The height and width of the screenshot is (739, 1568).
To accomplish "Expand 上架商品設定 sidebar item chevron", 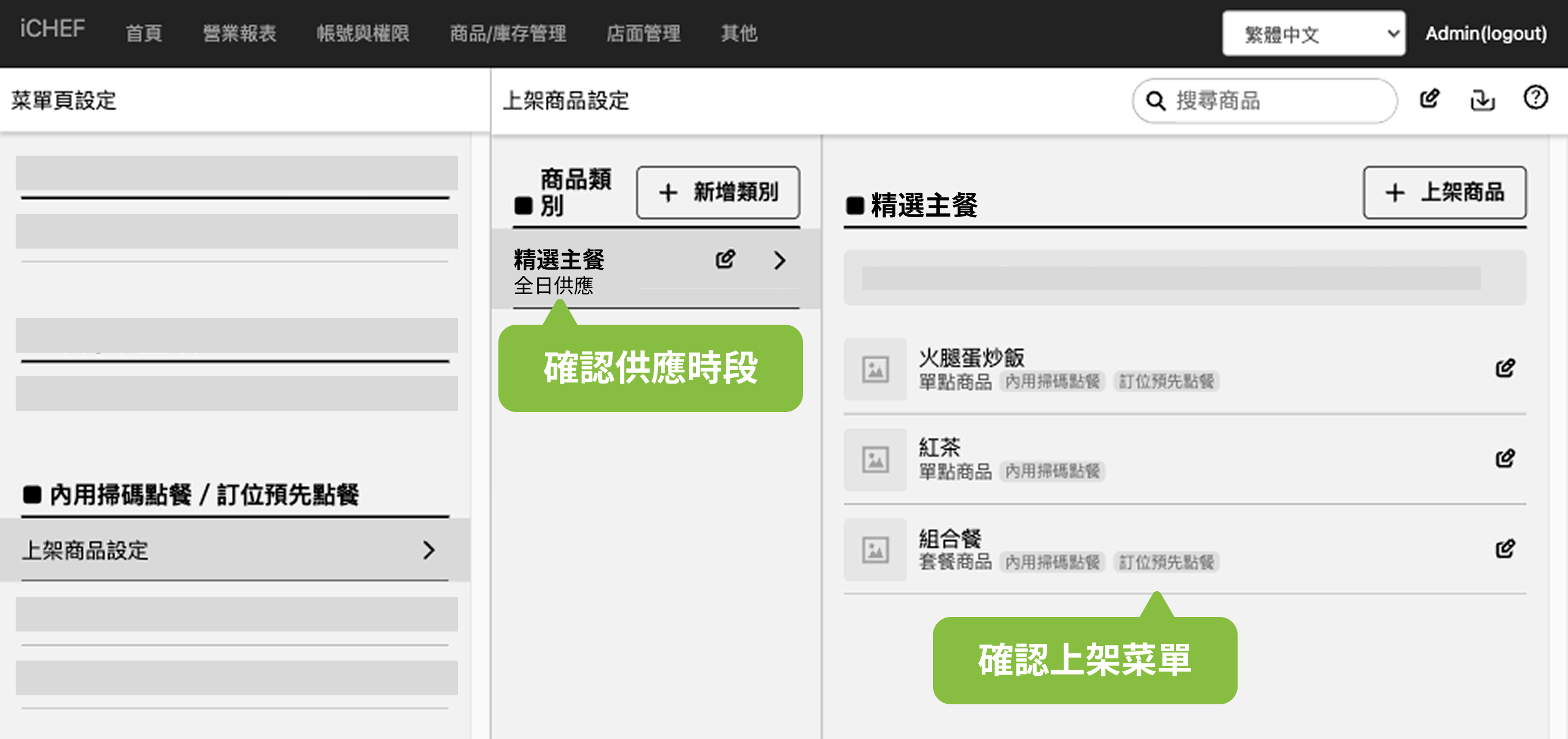I will [429, 550].
